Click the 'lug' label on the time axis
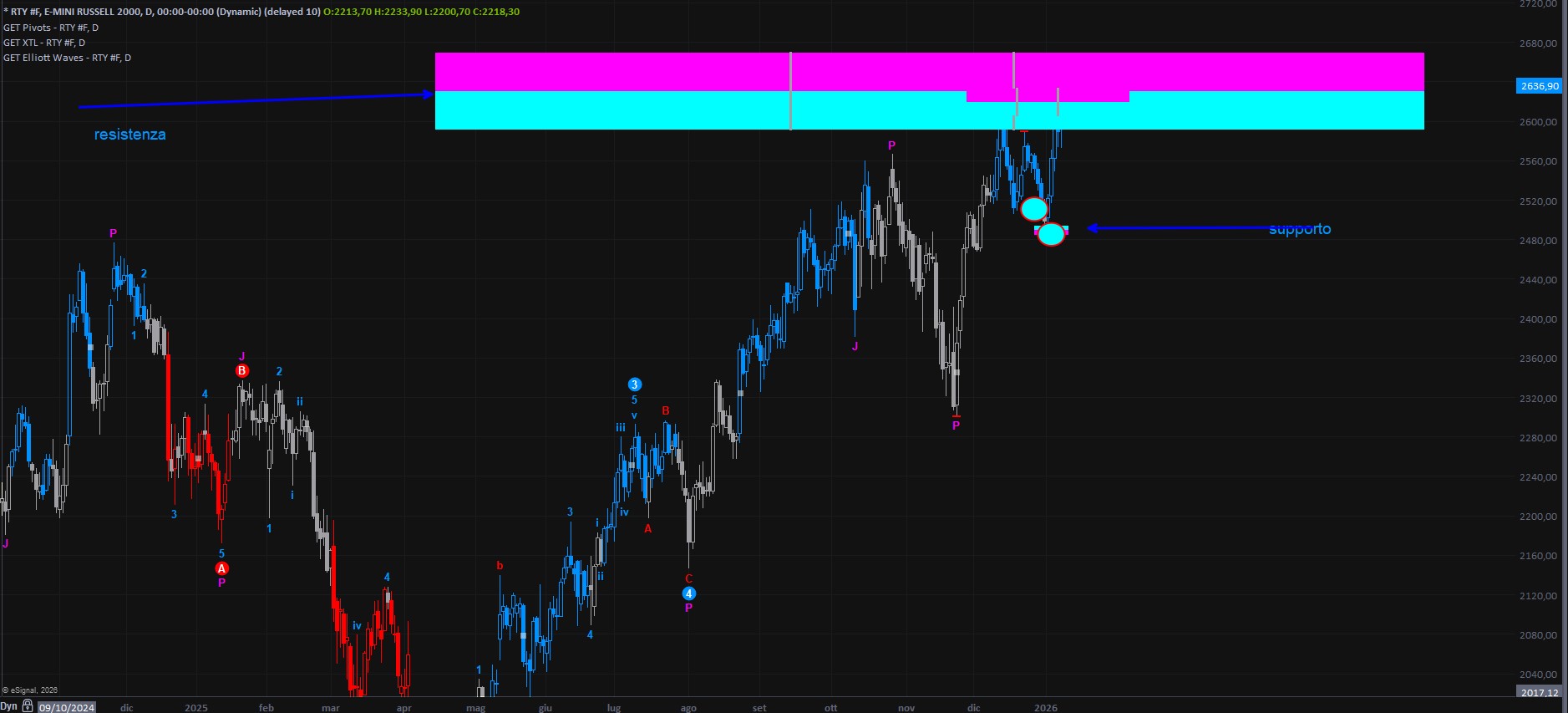1568x713 pixels. (x=614, y=708)
